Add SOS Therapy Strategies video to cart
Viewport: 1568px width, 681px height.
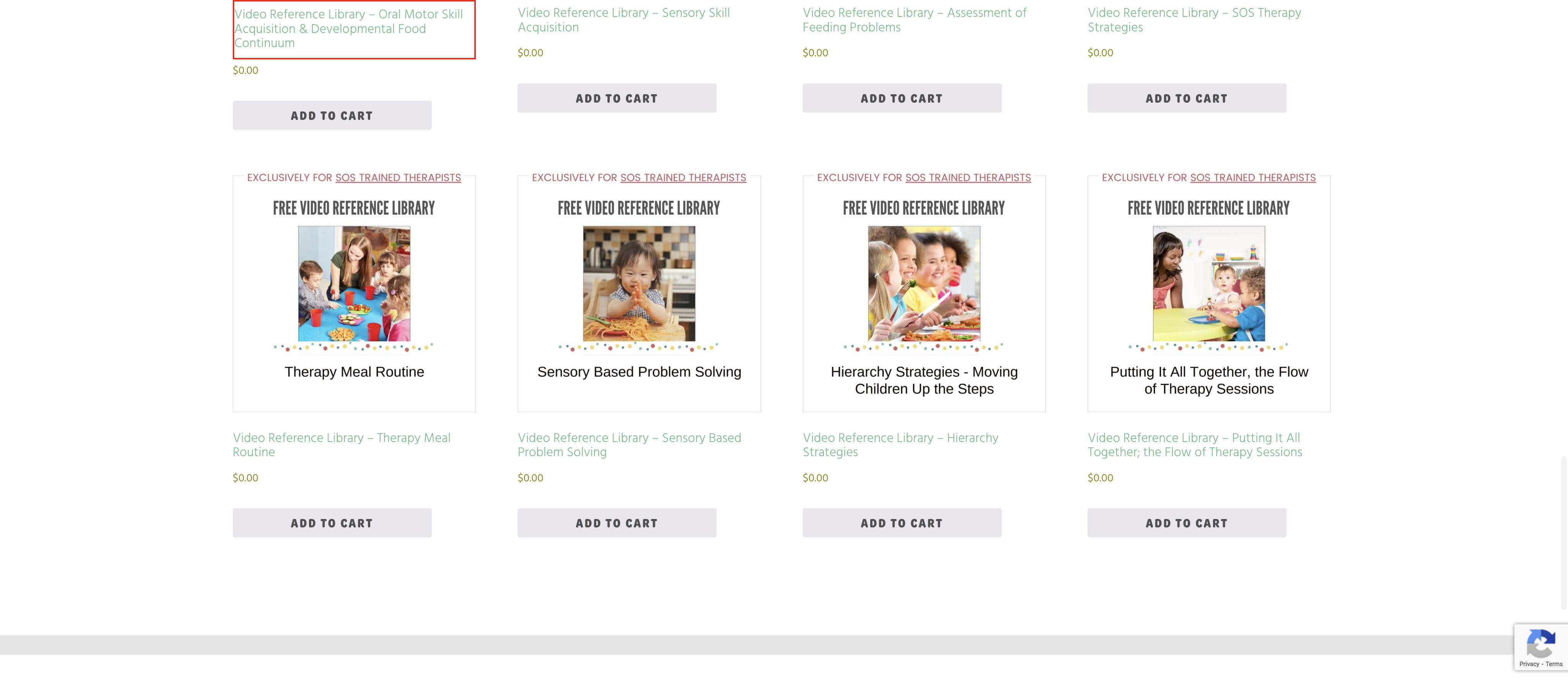tap(1186, 98)
